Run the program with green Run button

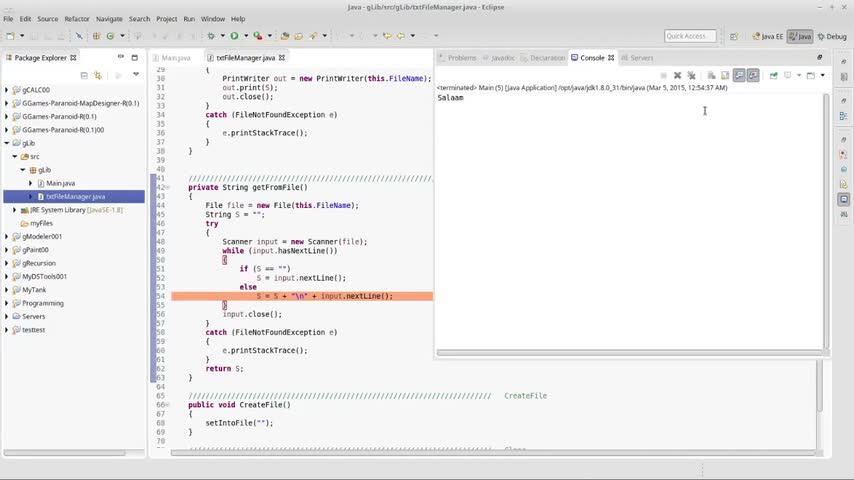pos(234,36)
